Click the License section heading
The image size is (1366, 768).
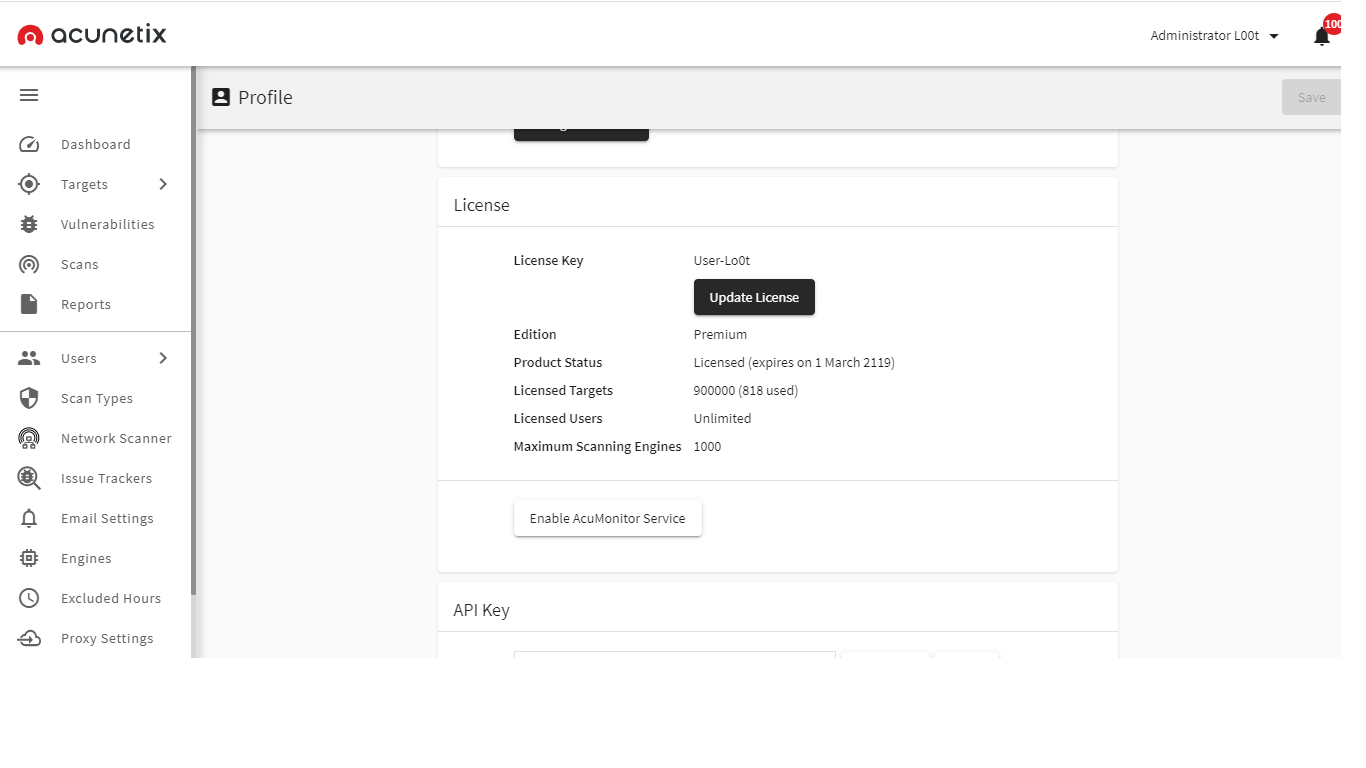pos(482,205)
